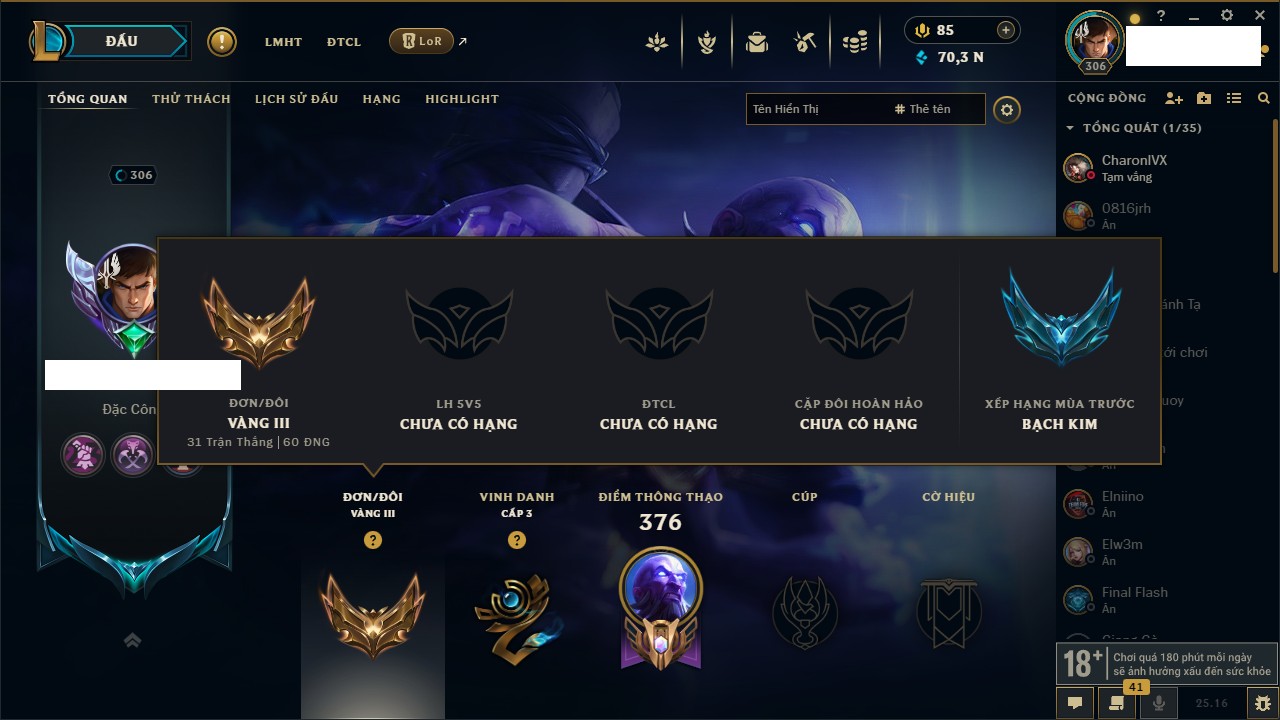Image resolution: width=1280 pixels, height=720 pixels.
Task: Open the THỬ THÁCH tab
Action: 191,99
